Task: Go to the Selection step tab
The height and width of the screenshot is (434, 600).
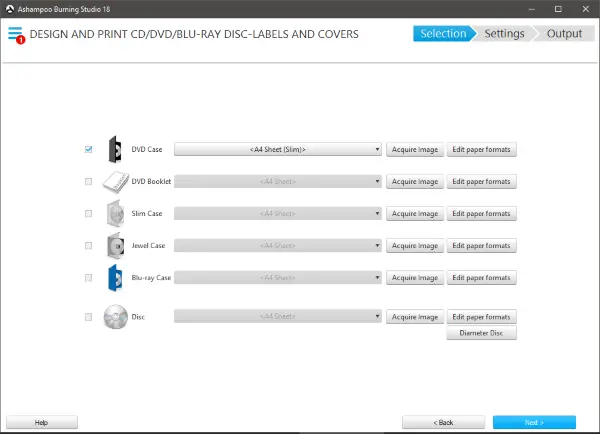Action: click(444, 34)
